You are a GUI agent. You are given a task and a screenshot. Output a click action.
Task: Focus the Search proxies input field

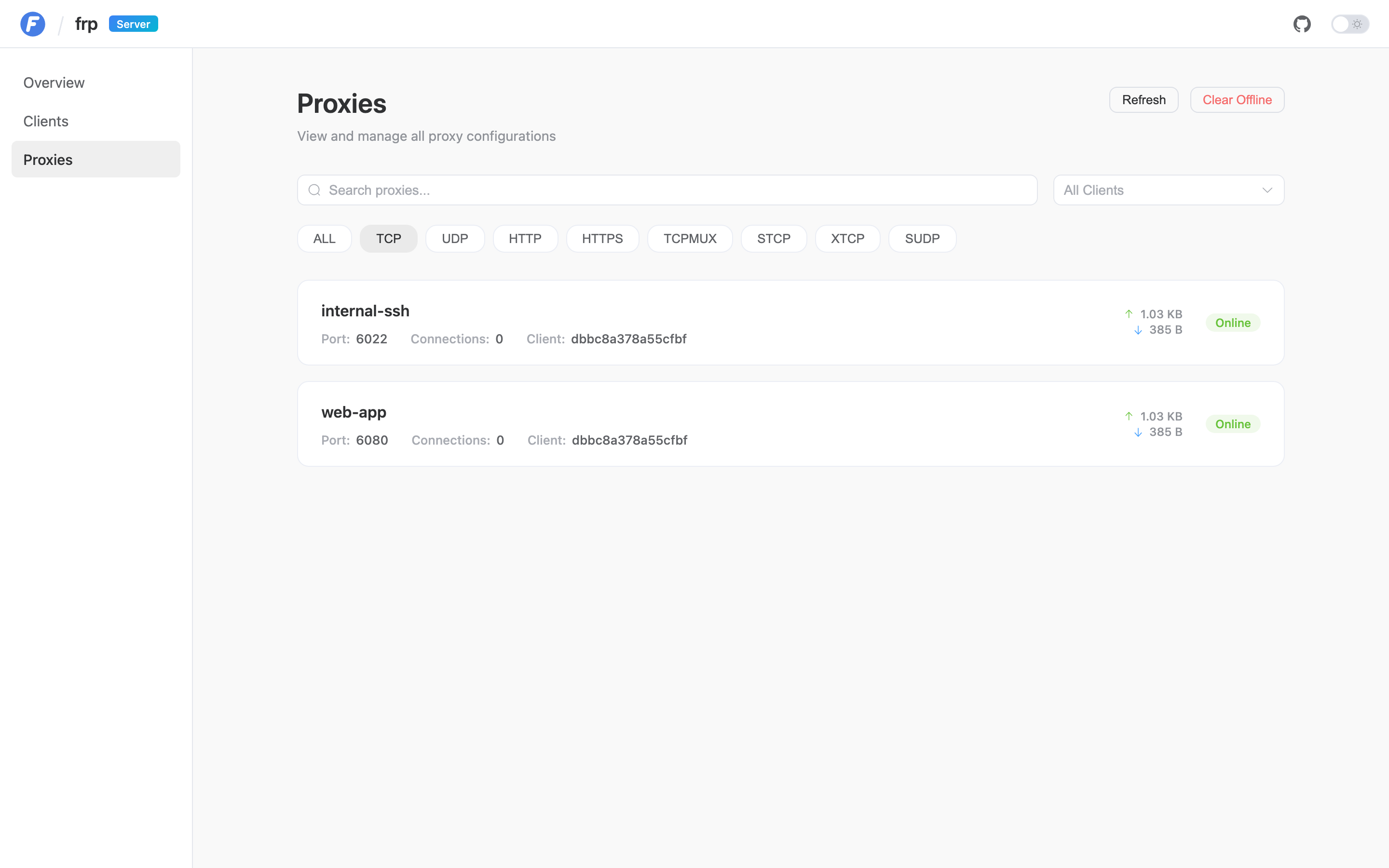(x=667, y=190)
